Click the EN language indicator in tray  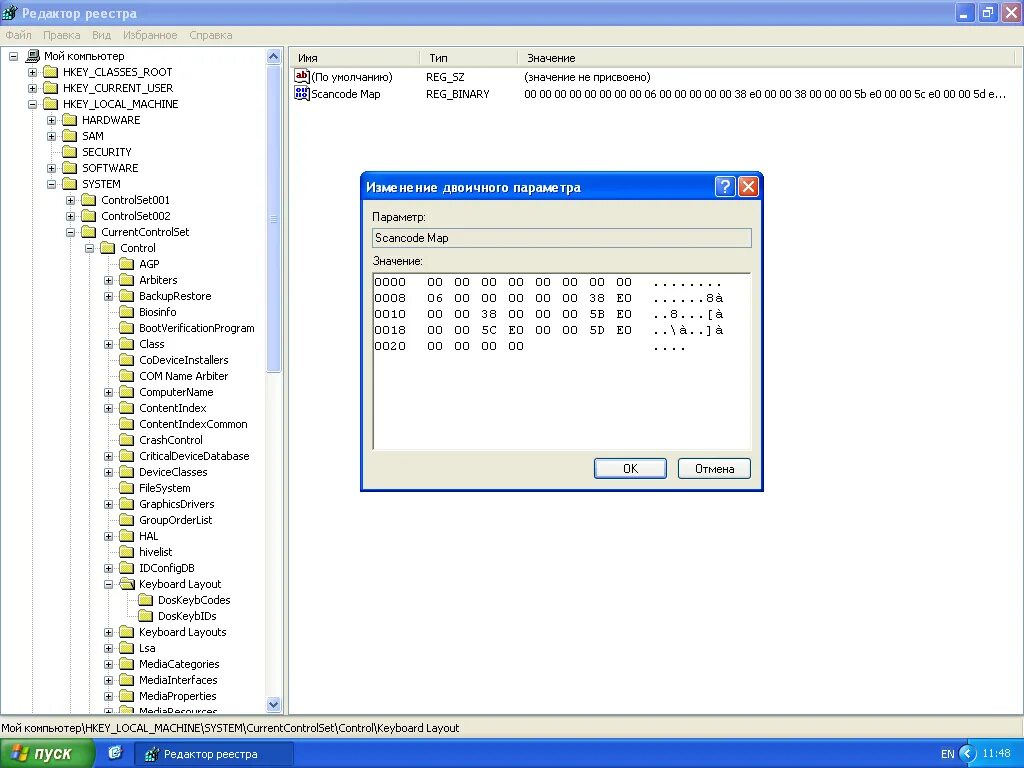[948, 754]
